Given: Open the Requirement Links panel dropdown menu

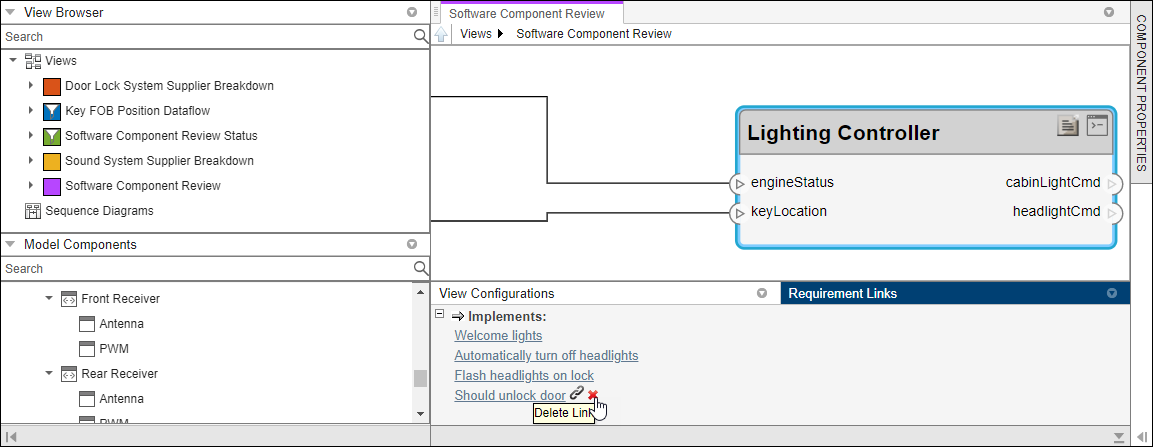Looking at the screenshot, I should coord(1111,293).
